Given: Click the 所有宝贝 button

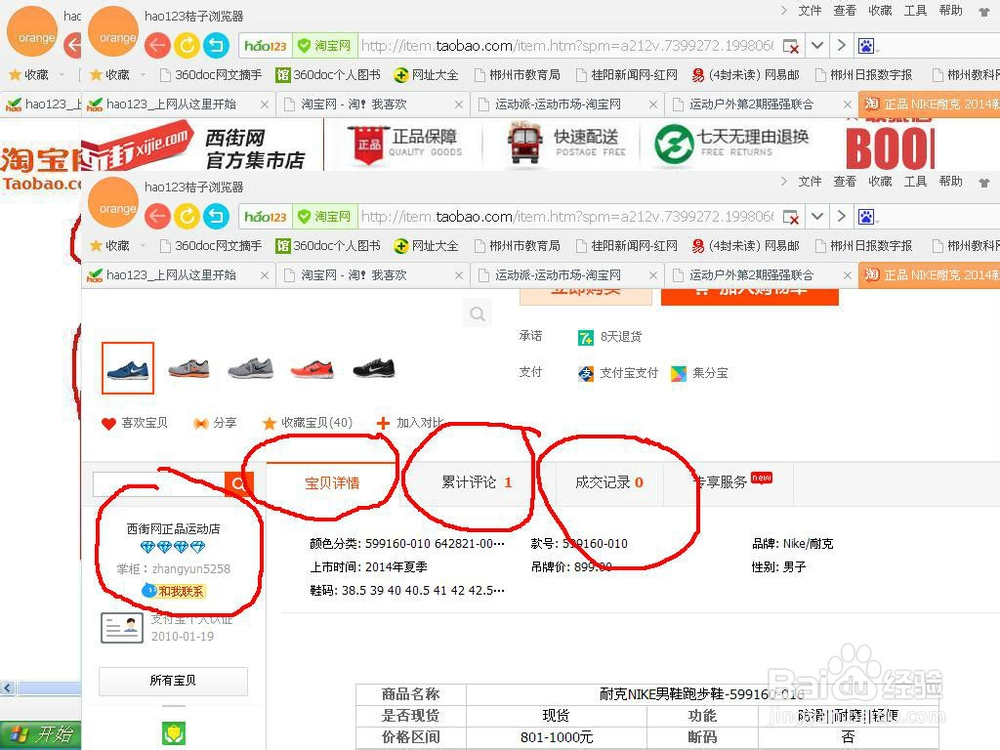Looking at the screenshot, I should [171, 681].
